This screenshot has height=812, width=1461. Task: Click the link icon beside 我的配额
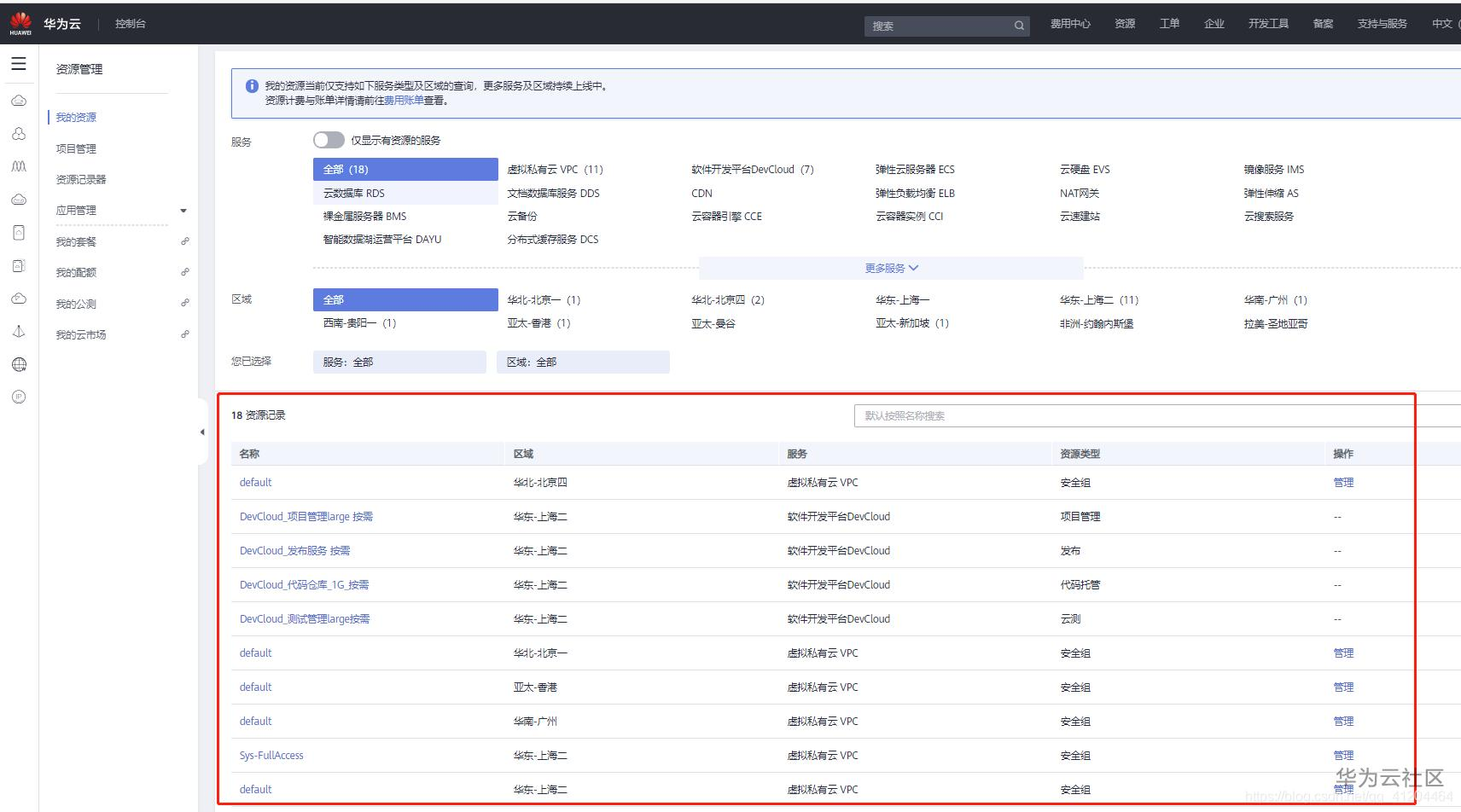click(x=184, y=272)
